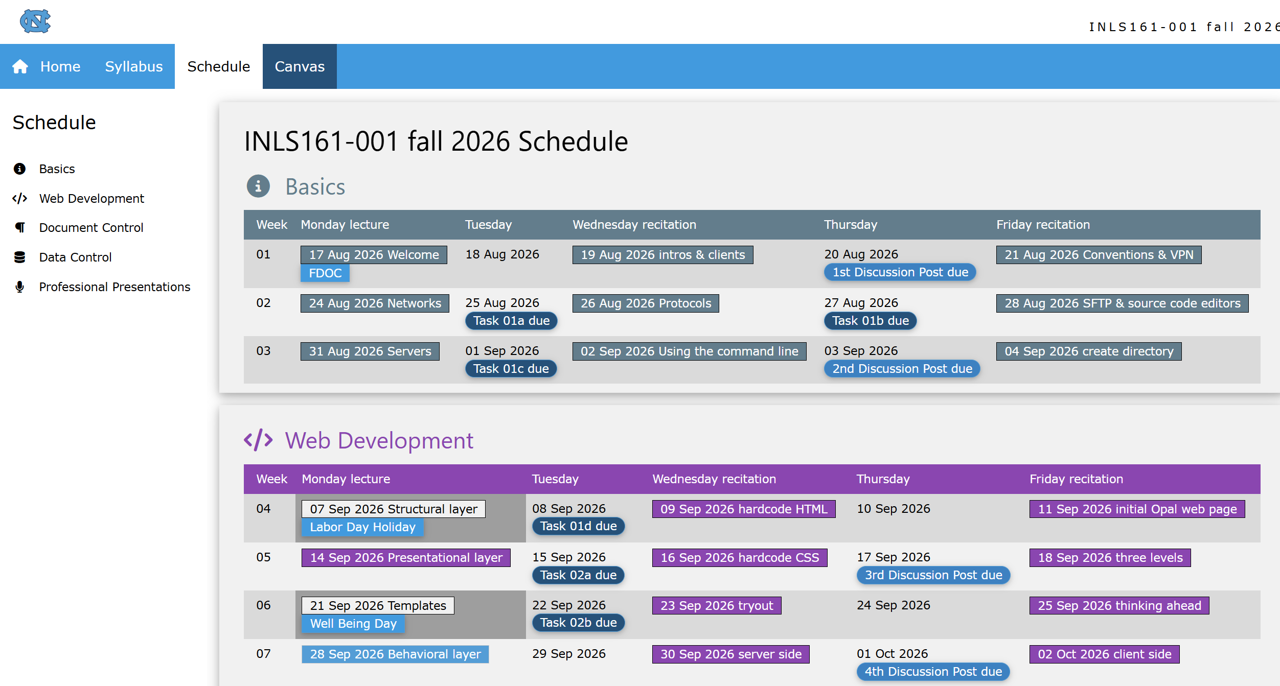This screenshot has width=1280, height=686.
Task: Open 09 Sep 2026 hardcode HTML
Action: pyautogui.click(x=744, y=509)
